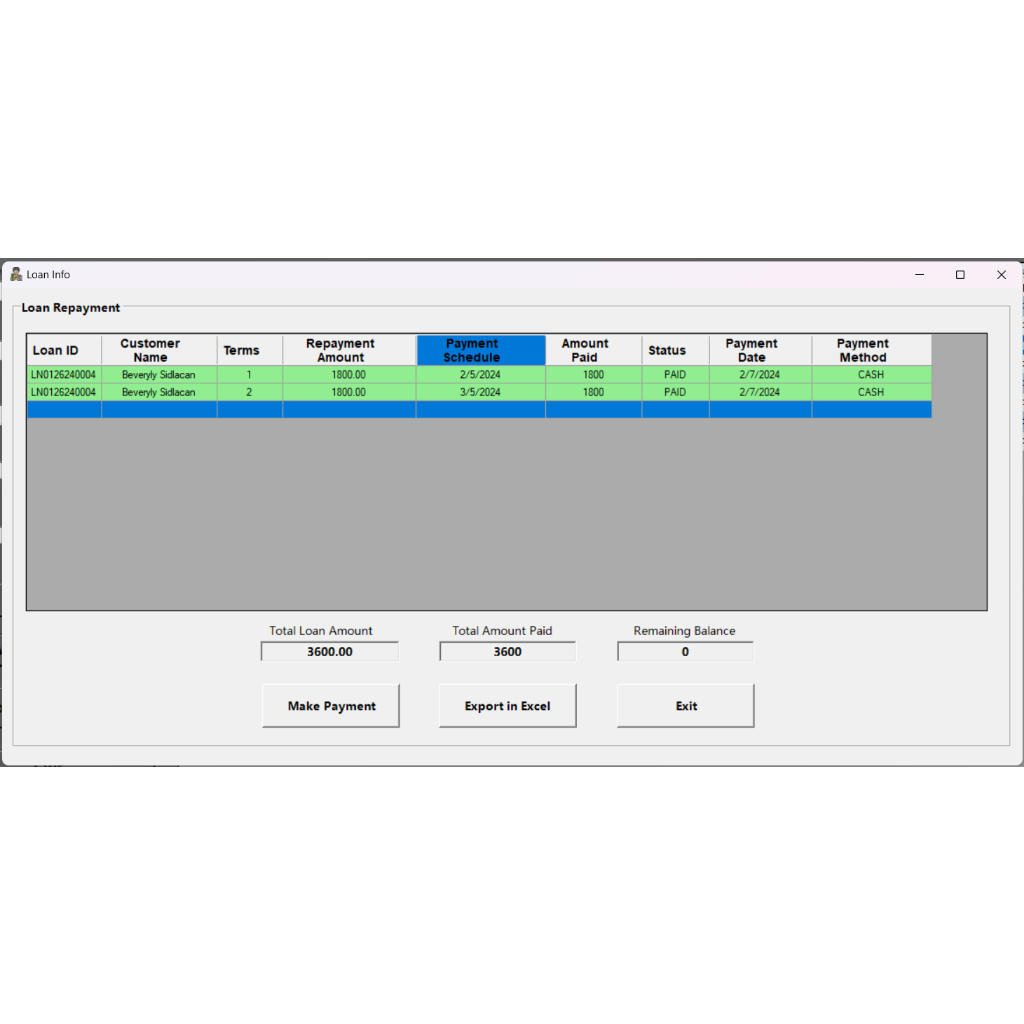The height and width of the screenshot is (1024, 1024).
Task: Click the Loan ID column header
Action: 63,350
